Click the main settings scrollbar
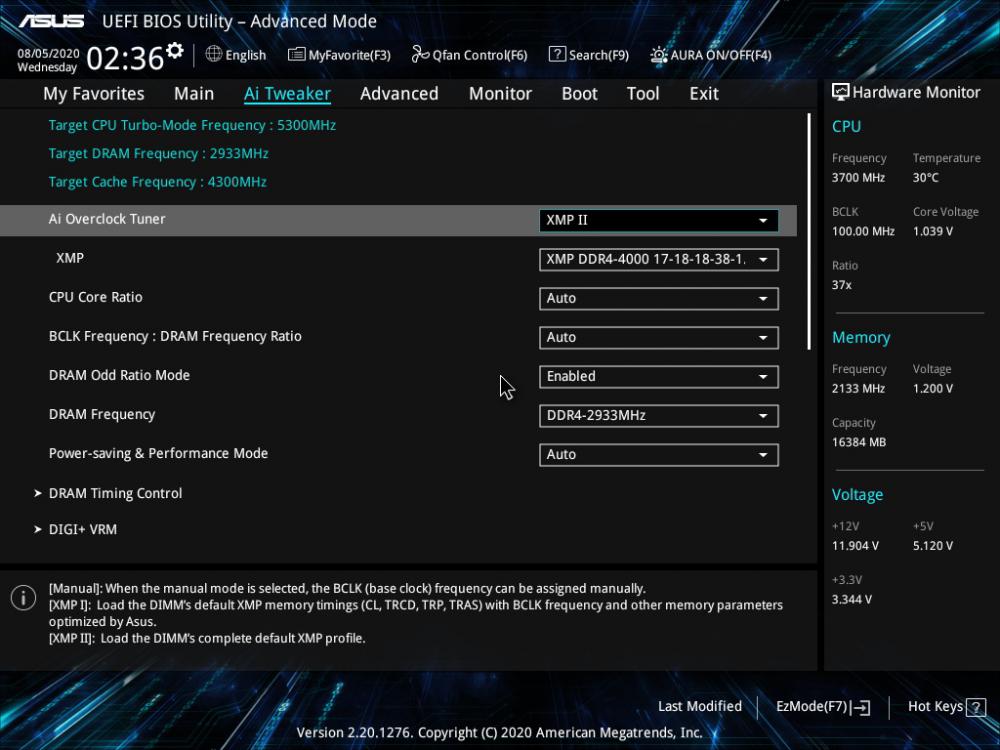Image resolution: width=1000 pixels, height=750 pixels. pos(809,232)
